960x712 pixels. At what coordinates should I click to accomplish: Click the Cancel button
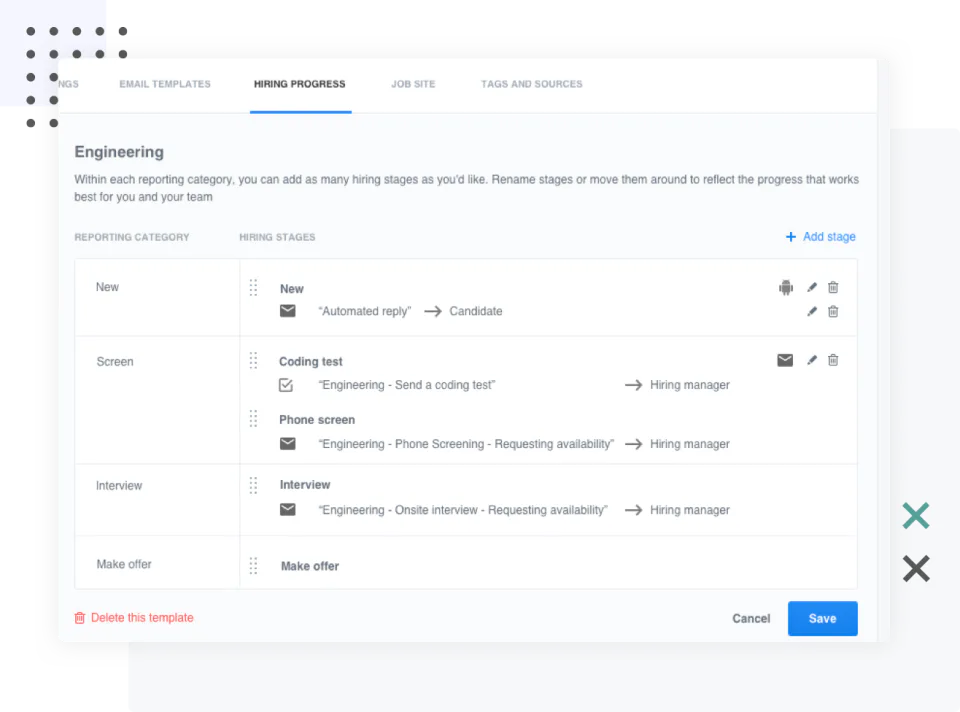(751, 618)
